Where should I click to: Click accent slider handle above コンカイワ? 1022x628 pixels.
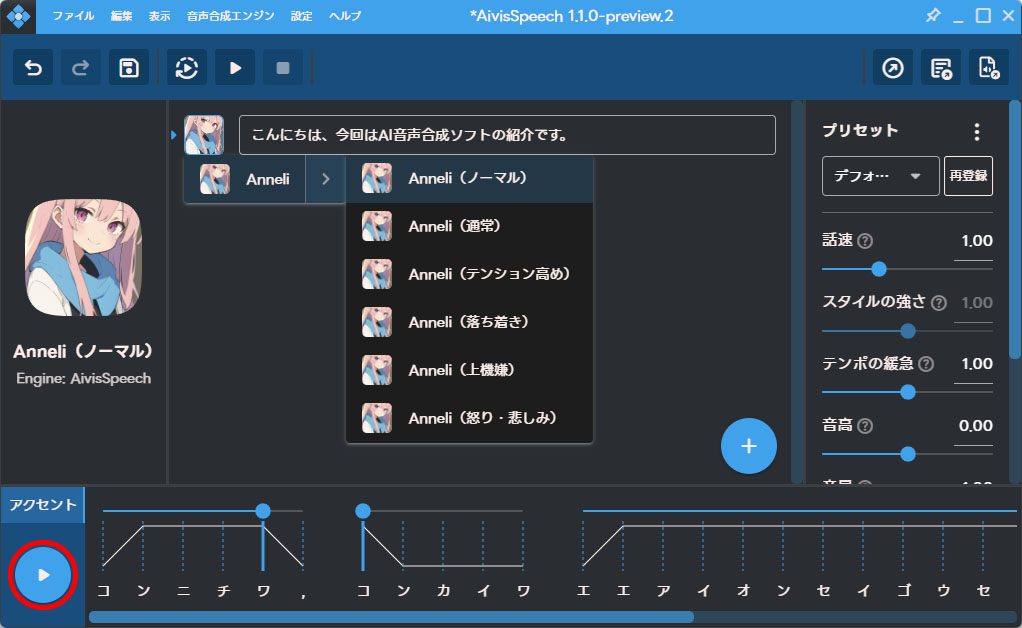pos(363,511)
